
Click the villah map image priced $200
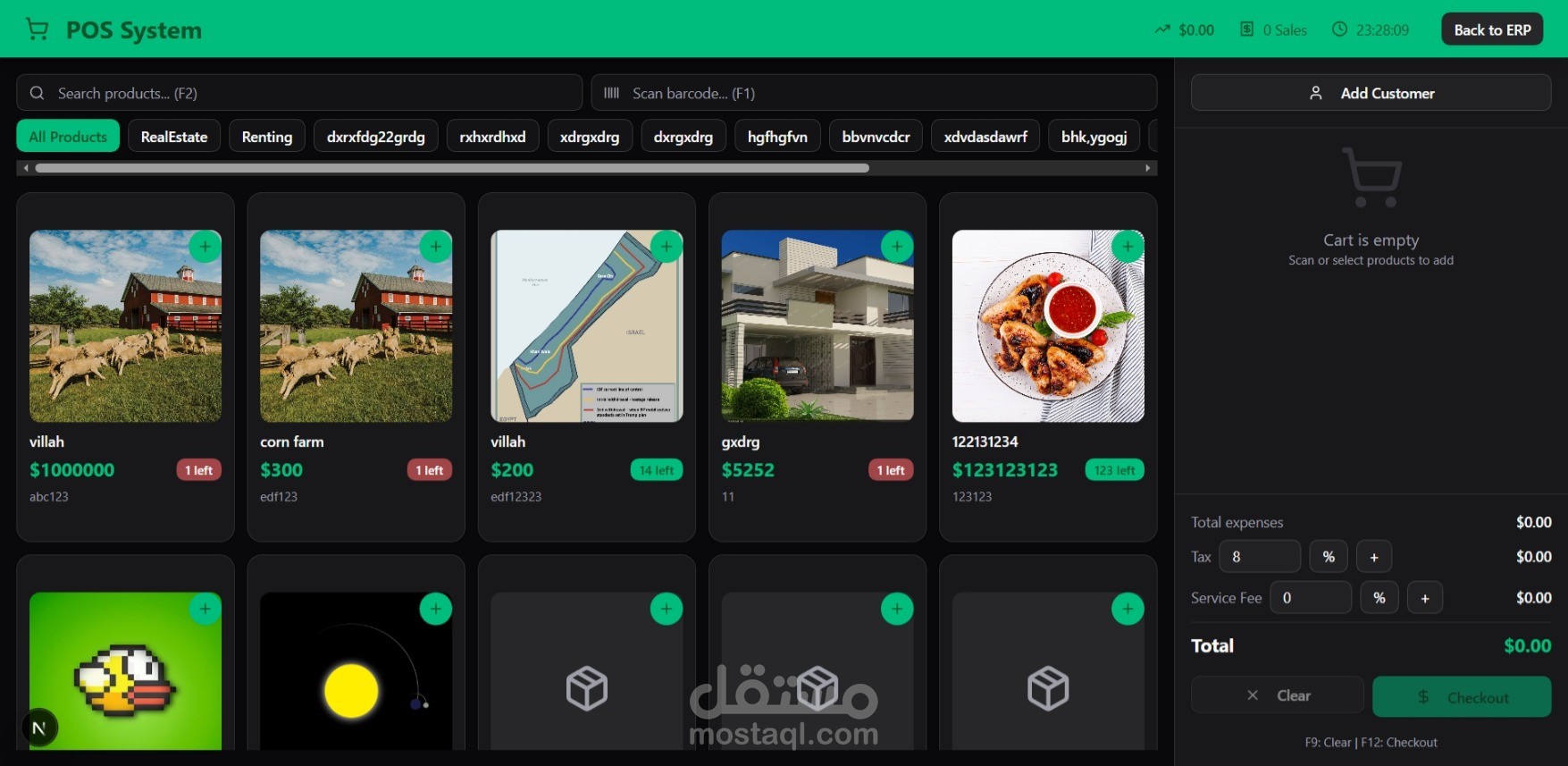586,326
